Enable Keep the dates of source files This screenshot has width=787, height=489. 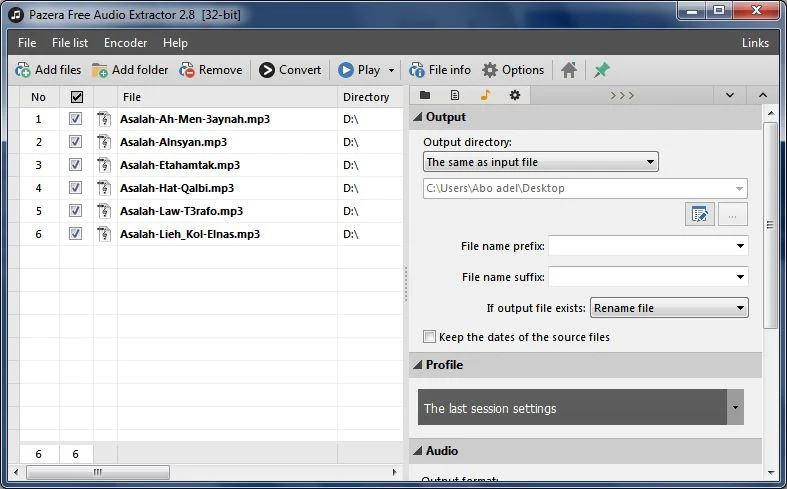pyautogui.click(x=429, y=336)
